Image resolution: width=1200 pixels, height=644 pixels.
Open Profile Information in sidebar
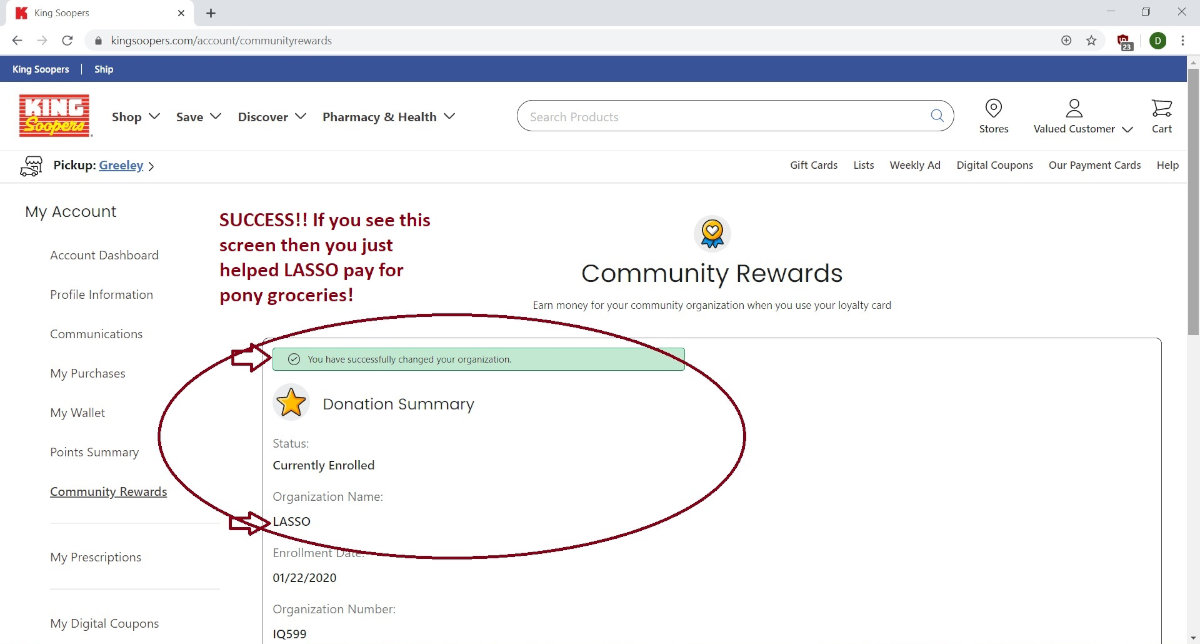coord(101,295)
